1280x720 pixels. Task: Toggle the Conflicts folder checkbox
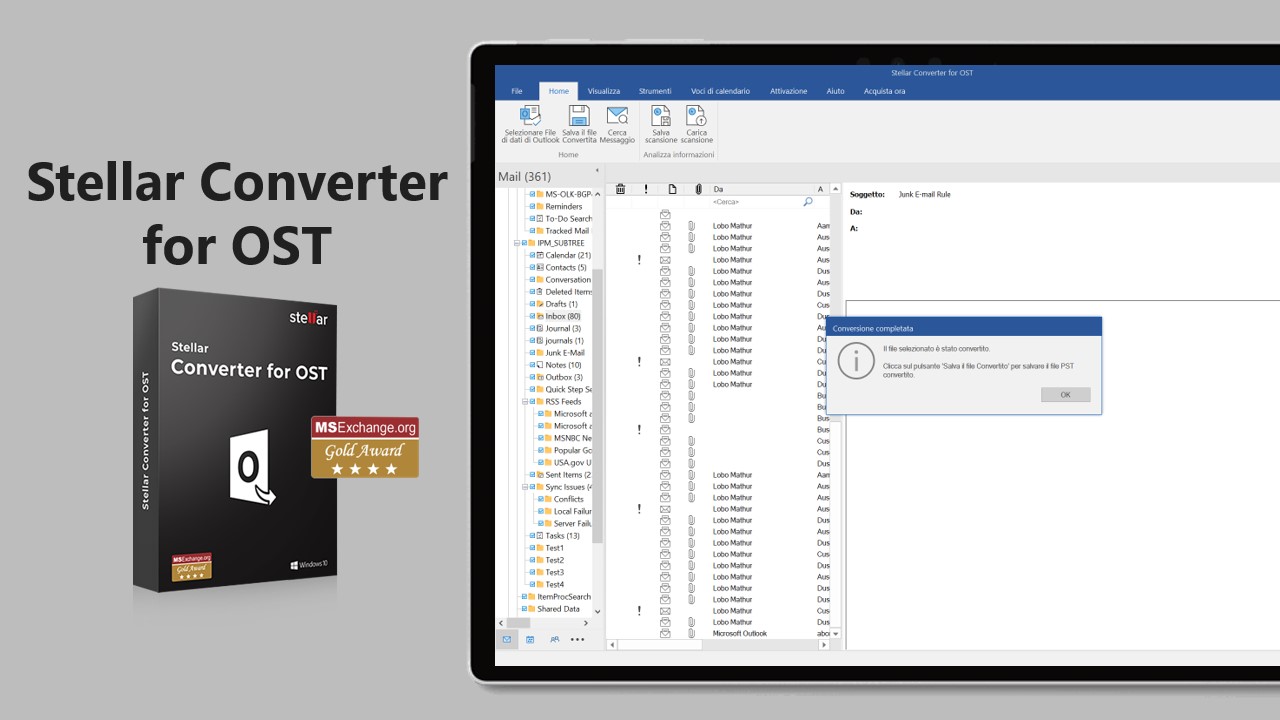[541, 499]
